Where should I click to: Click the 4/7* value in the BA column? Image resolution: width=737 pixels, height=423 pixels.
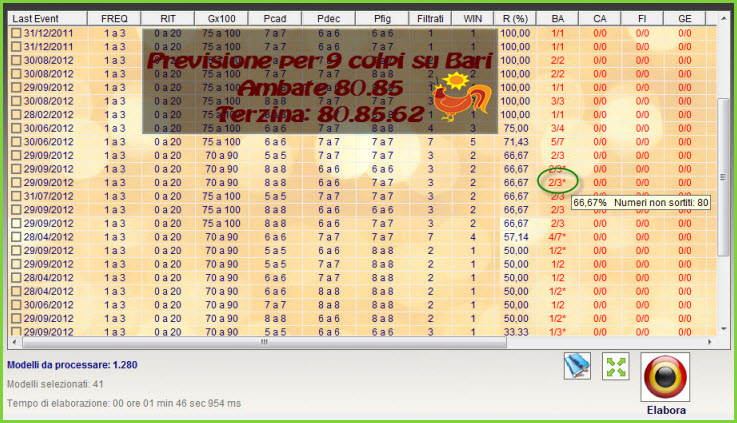click(557, 237)
